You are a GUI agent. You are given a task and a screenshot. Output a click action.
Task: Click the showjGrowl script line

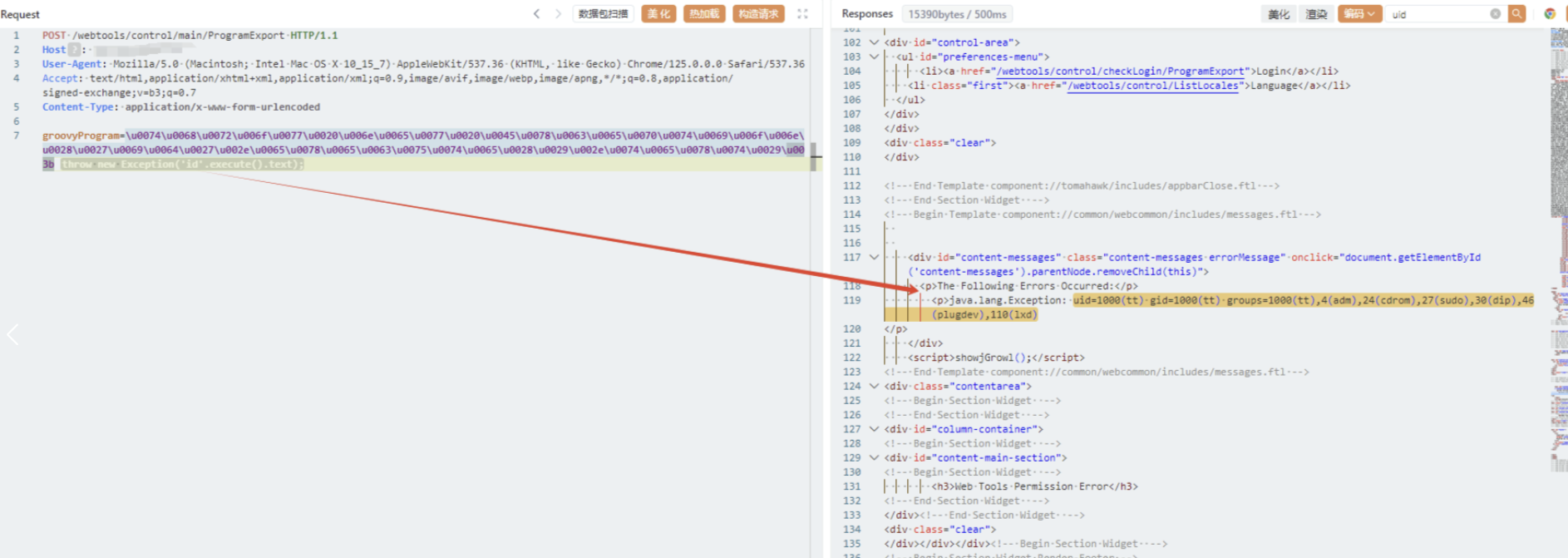coord(996,358)
